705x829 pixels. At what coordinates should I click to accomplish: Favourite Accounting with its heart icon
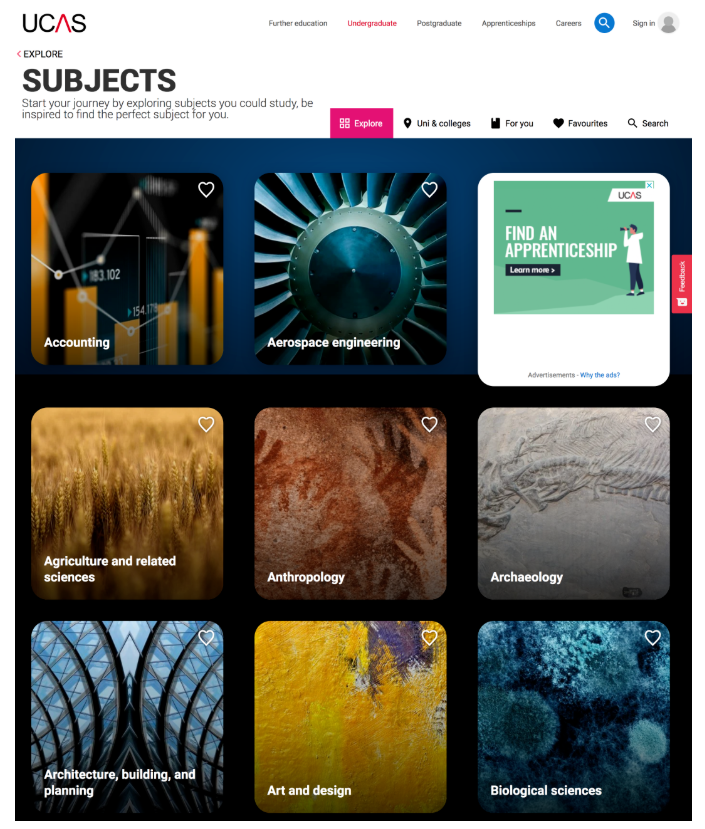pos(206,189)
